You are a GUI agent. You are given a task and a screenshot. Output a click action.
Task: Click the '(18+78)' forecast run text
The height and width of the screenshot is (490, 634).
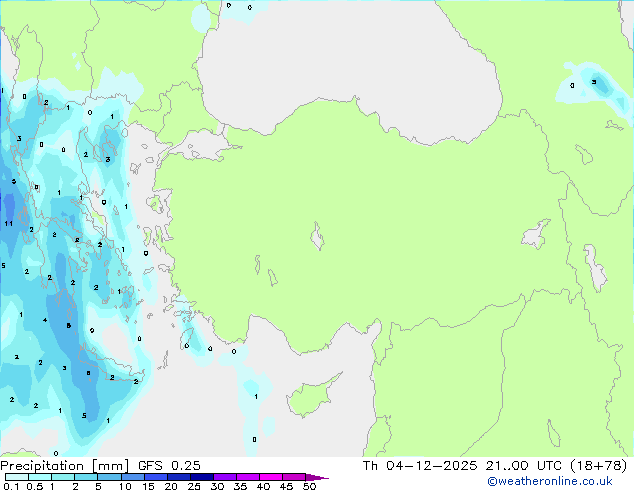coord(599,466)
